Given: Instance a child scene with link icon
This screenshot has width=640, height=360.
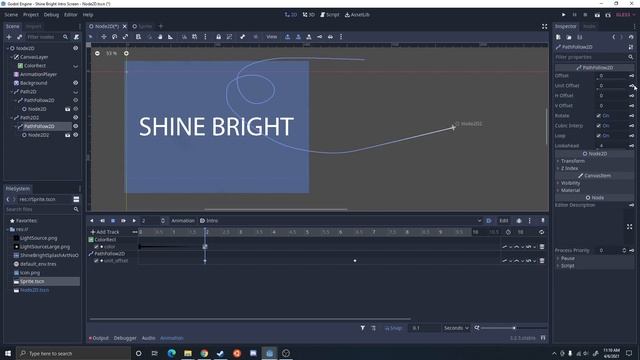Looking at the screenshot, I should 19,37.
